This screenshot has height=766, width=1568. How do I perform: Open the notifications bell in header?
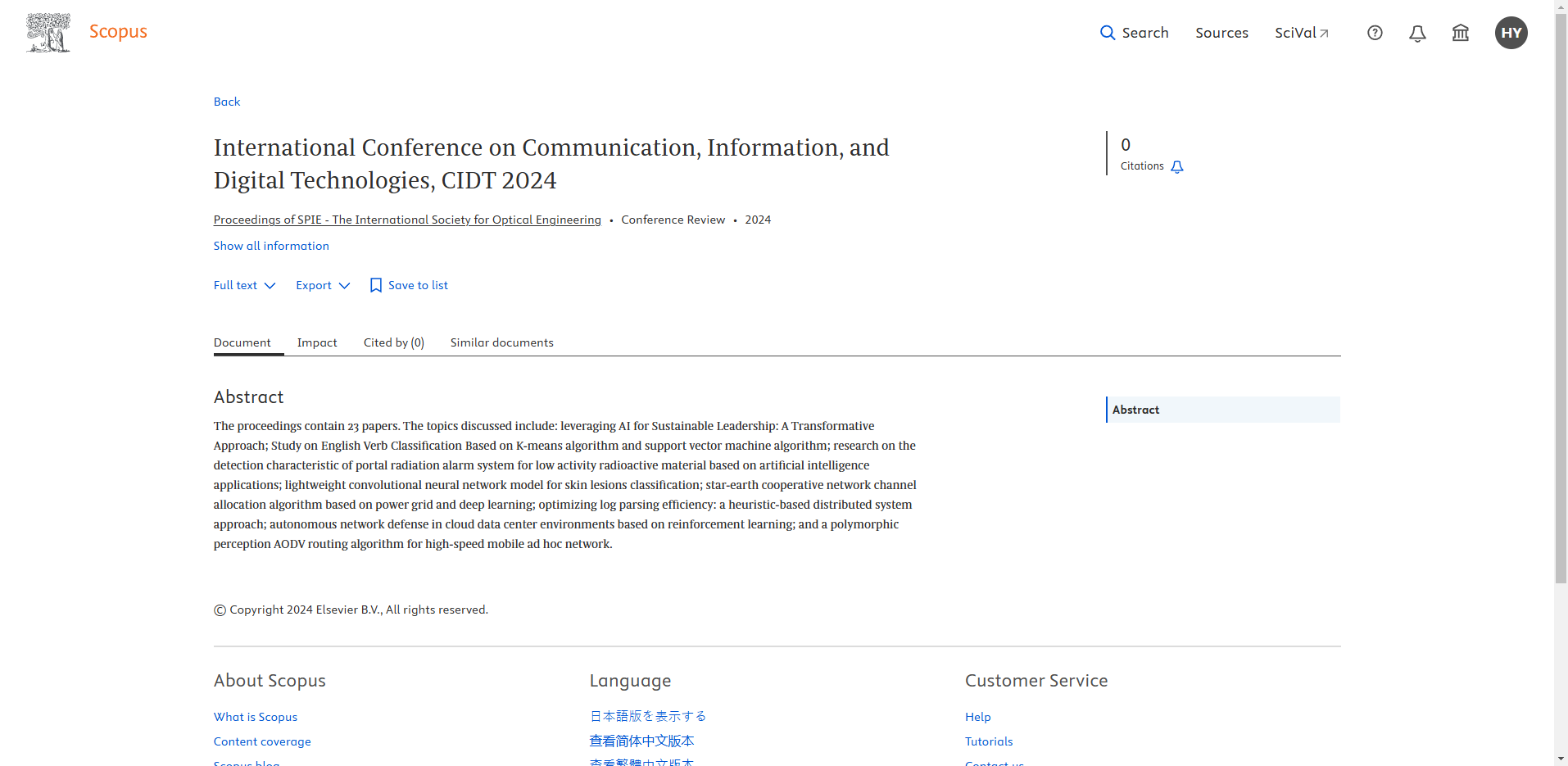(1417, 33)
